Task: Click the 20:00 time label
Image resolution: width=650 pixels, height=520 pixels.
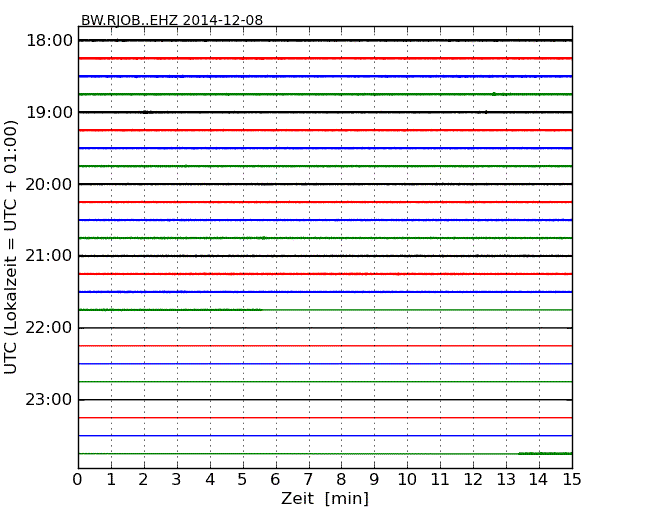Action: click(49, 184)
